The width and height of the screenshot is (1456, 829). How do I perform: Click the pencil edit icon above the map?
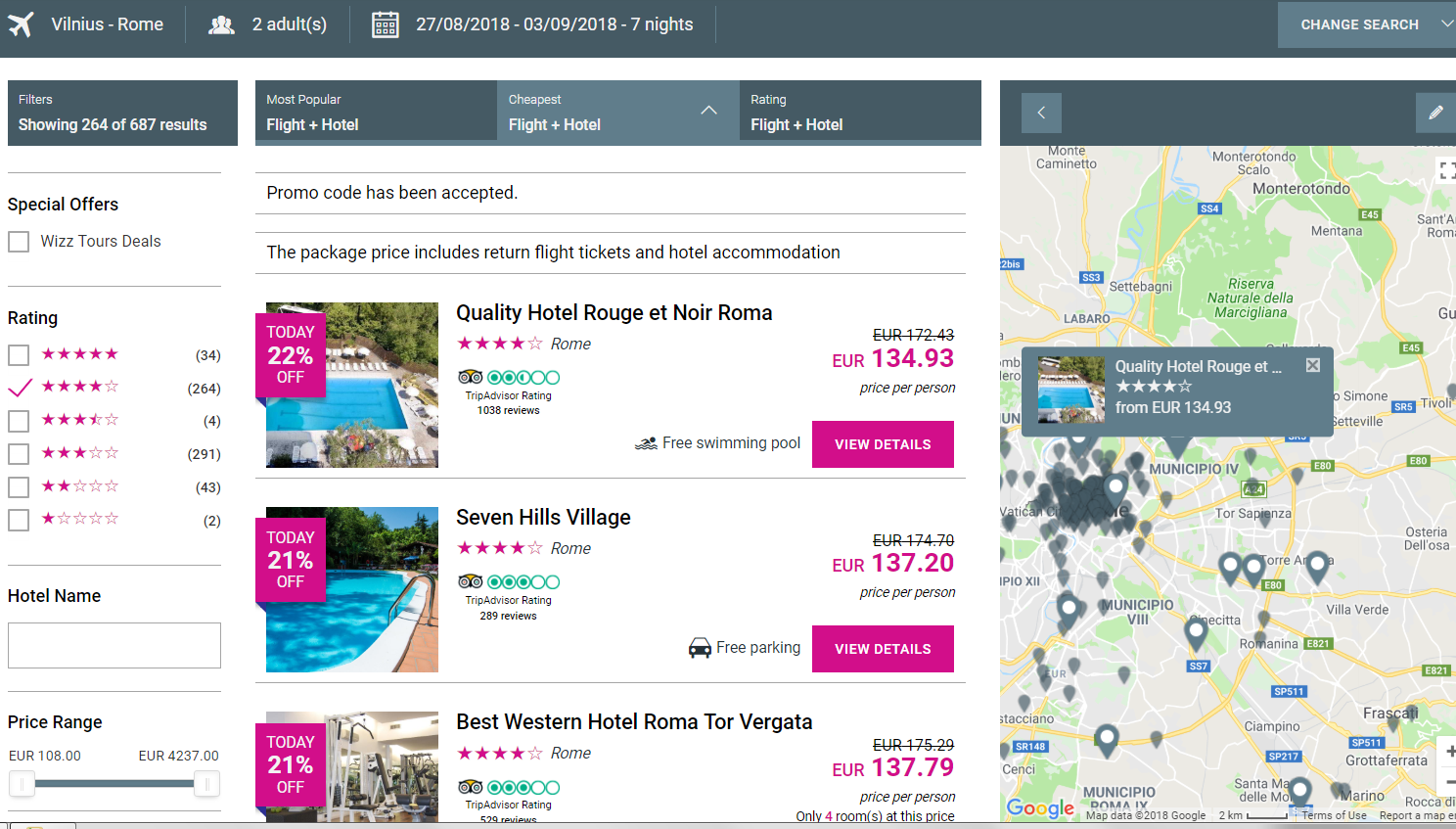click(1435, 113)
